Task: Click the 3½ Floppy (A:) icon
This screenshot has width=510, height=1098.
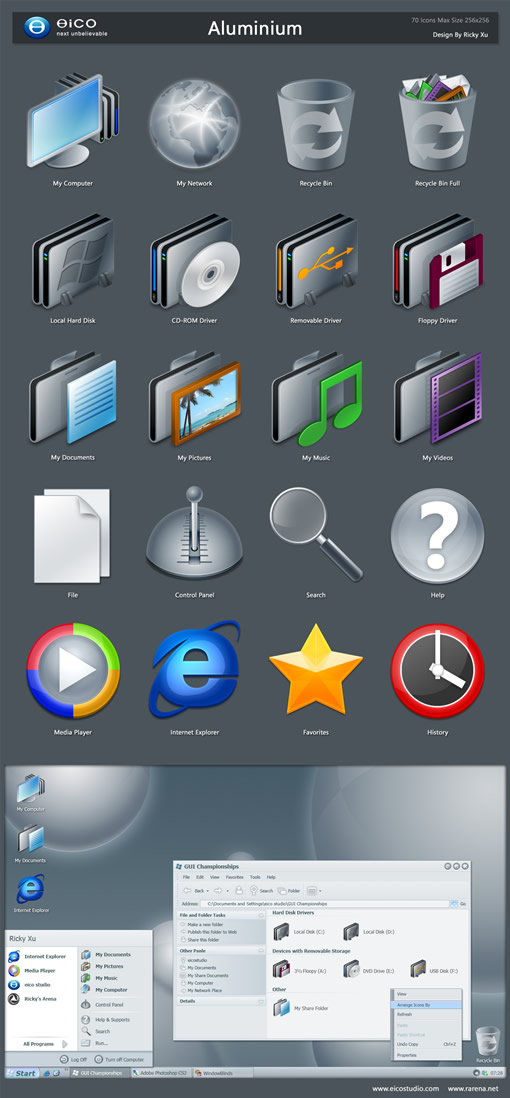Action: point(281,970)
